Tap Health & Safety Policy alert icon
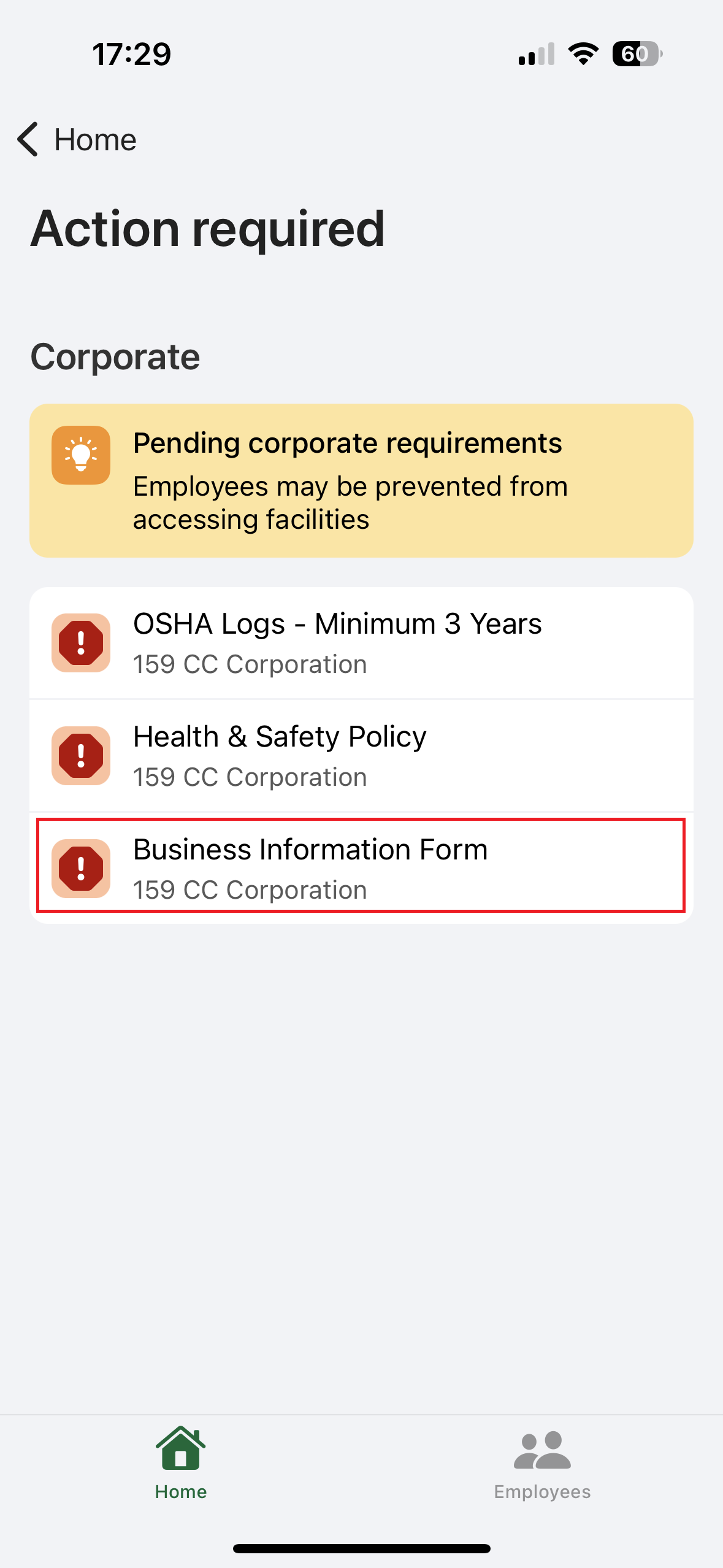This screenshot has width=723, height=1568. (81, 756)
